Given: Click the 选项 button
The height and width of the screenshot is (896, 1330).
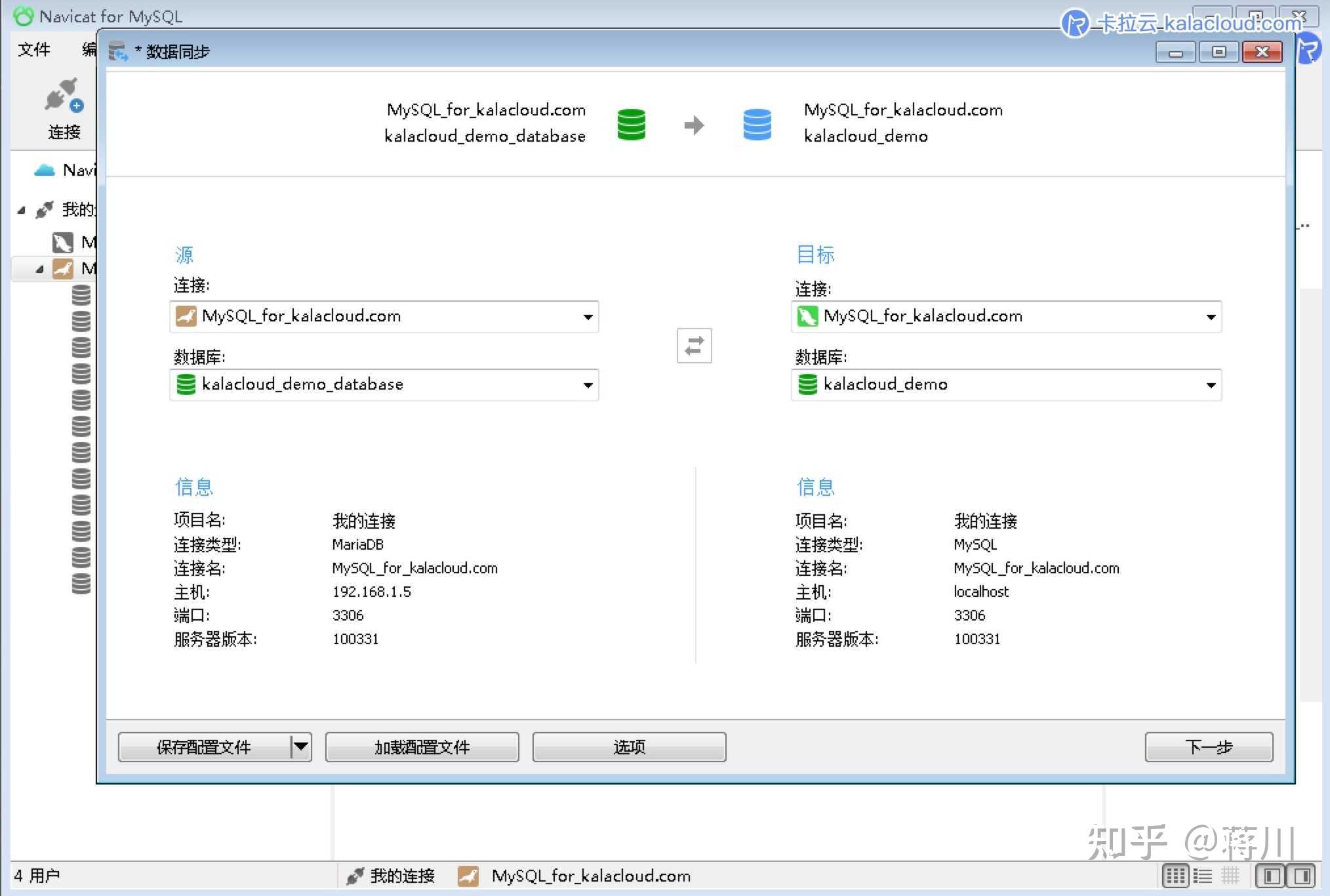Looking at the screenshot, I should coord(629,747).
